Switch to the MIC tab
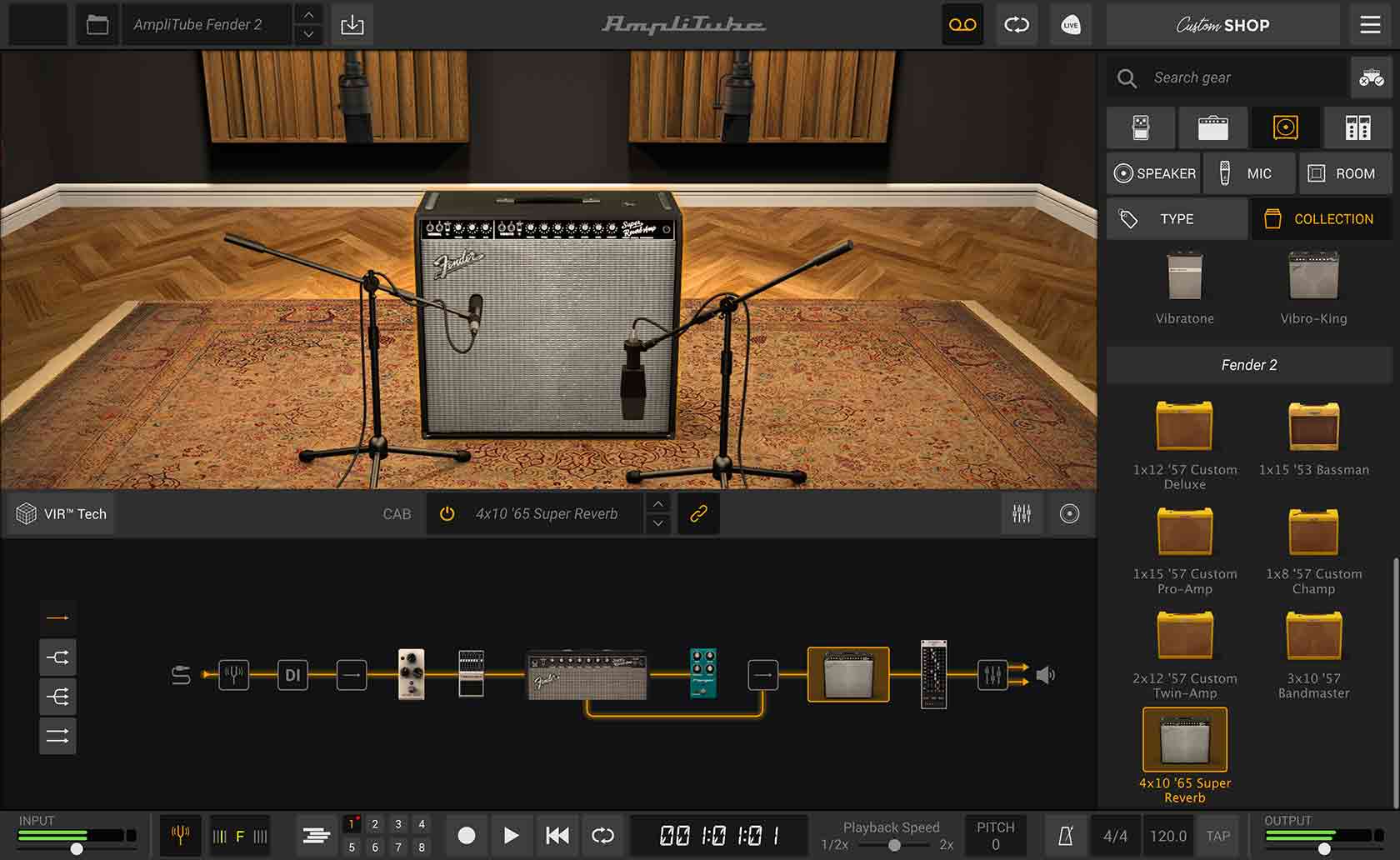 click(x=1249, y=173)
